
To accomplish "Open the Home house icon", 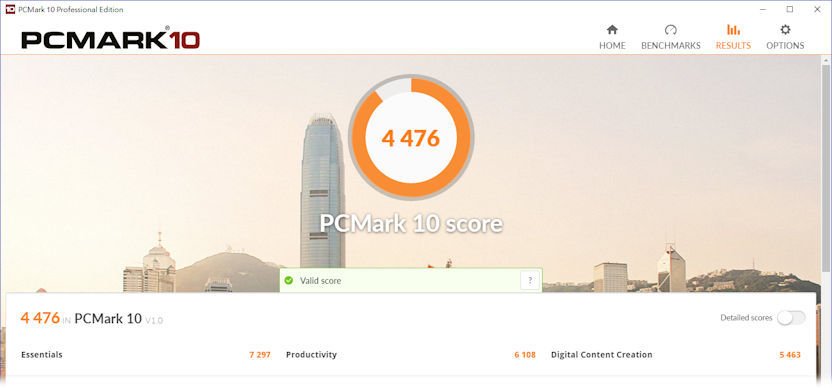I will click(x=612, y=30).
